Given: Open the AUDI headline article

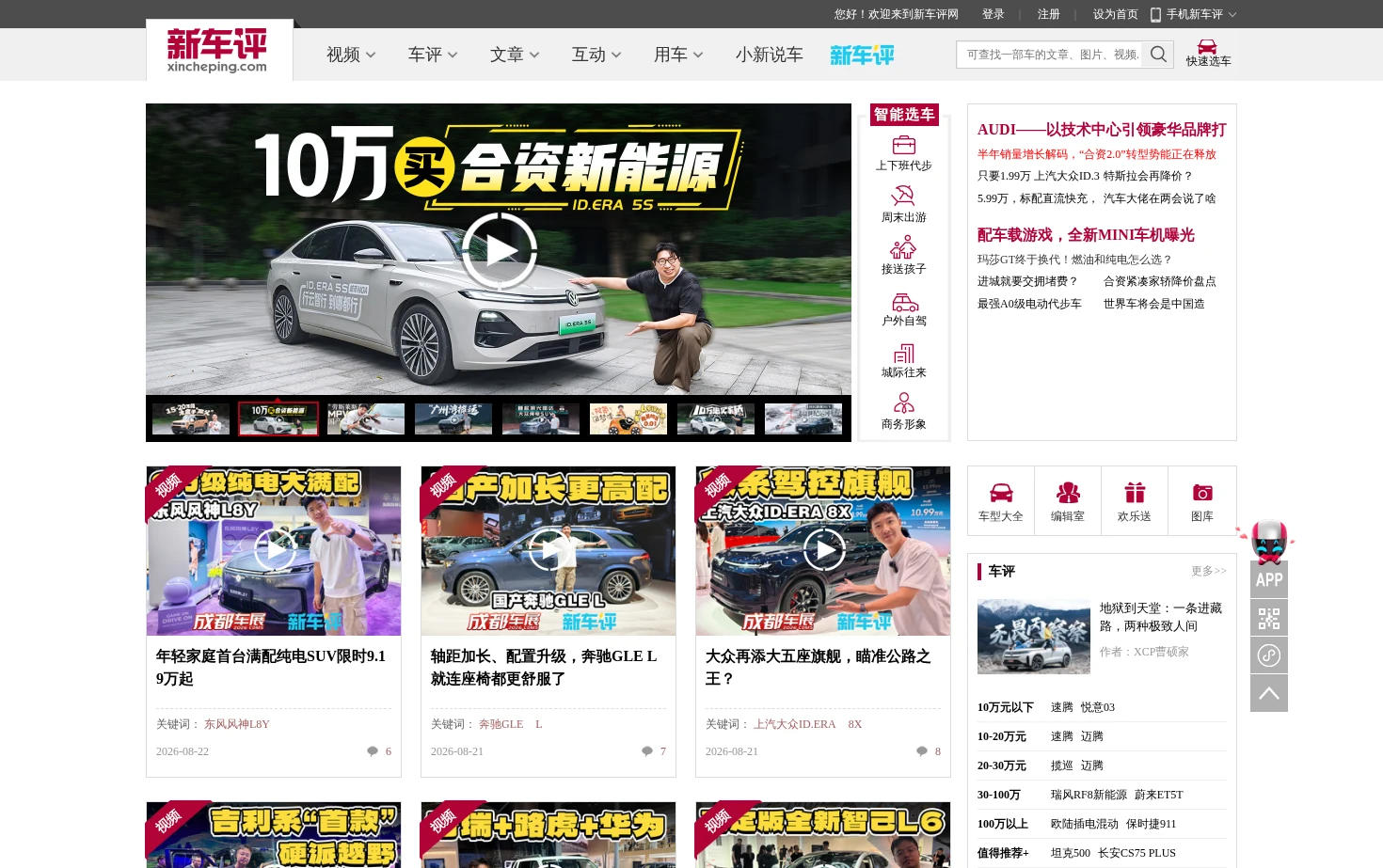Looking at the screenshot, I should point(1102,130).
